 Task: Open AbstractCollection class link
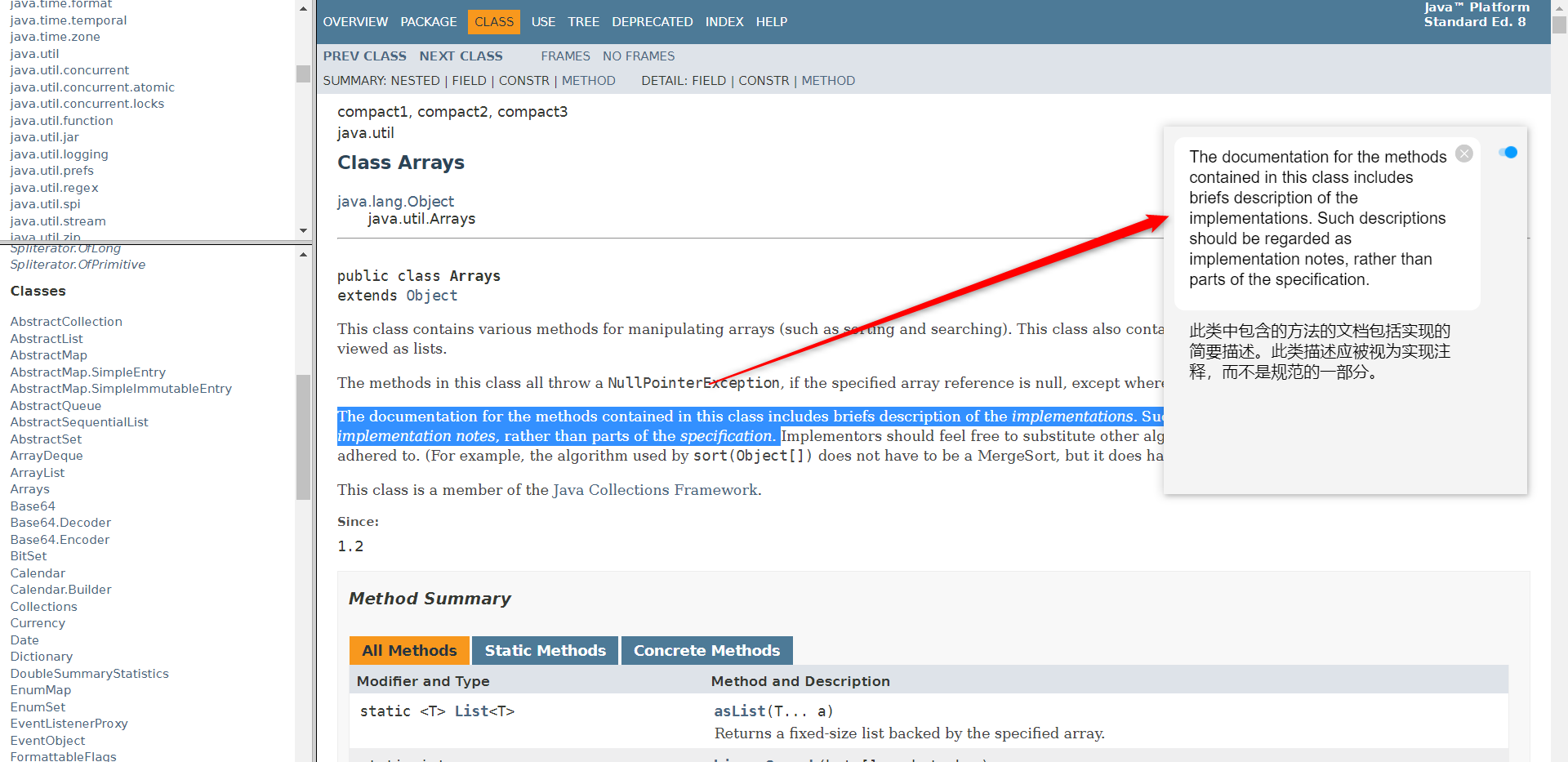coord(66,322)
